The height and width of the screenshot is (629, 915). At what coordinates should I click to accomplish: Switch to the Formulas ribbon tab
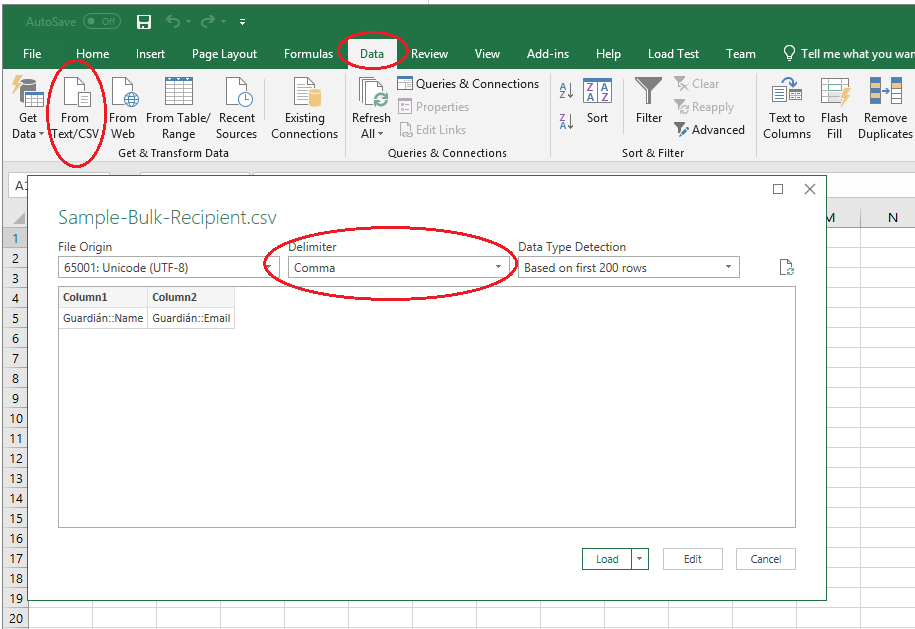click(308, 54)
